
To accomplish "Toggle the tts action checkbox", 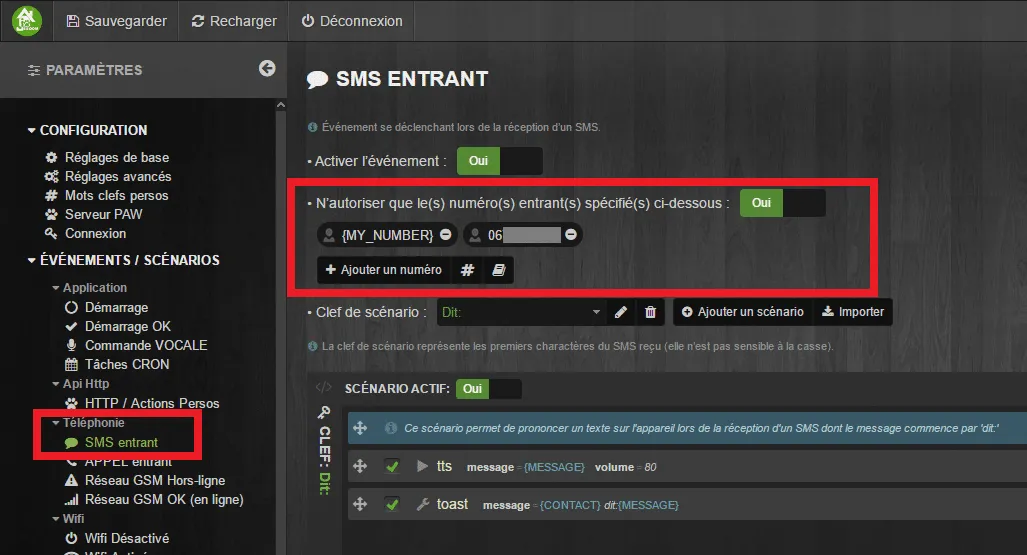I will point(392,467).
